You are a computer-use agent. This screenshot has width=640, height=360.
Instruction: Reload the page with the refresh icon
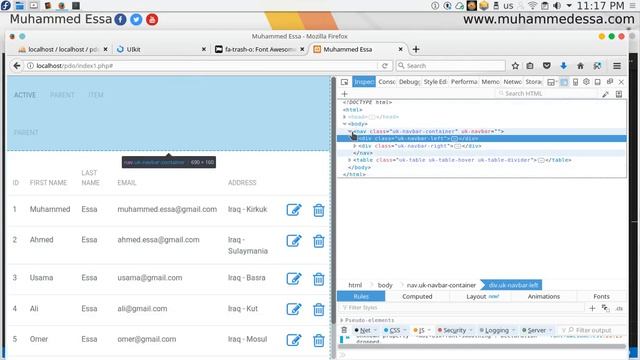(384, 66)
